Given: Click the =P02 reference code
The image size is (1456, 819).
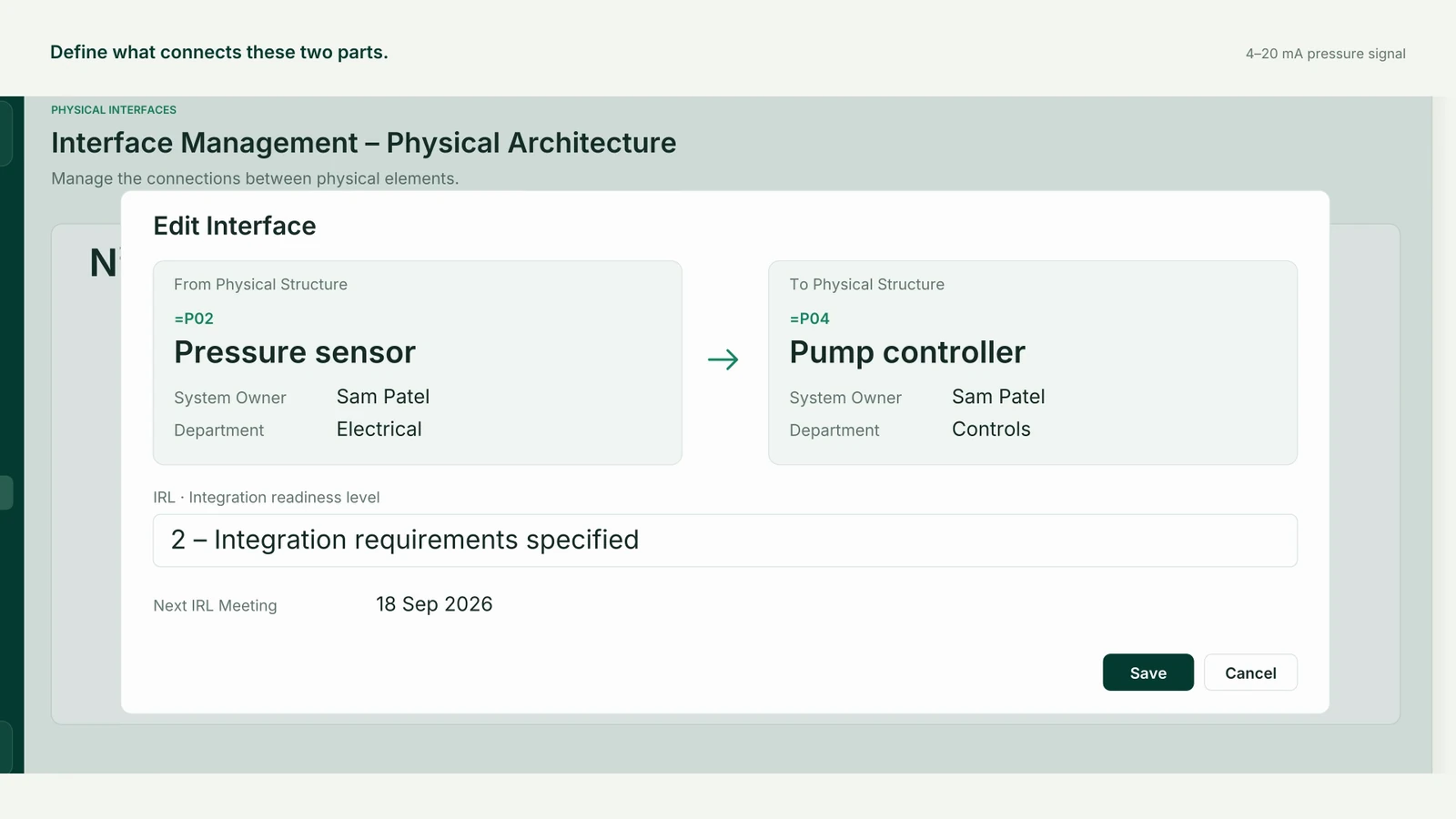Looking at the screenshot, I should point(194,318).
